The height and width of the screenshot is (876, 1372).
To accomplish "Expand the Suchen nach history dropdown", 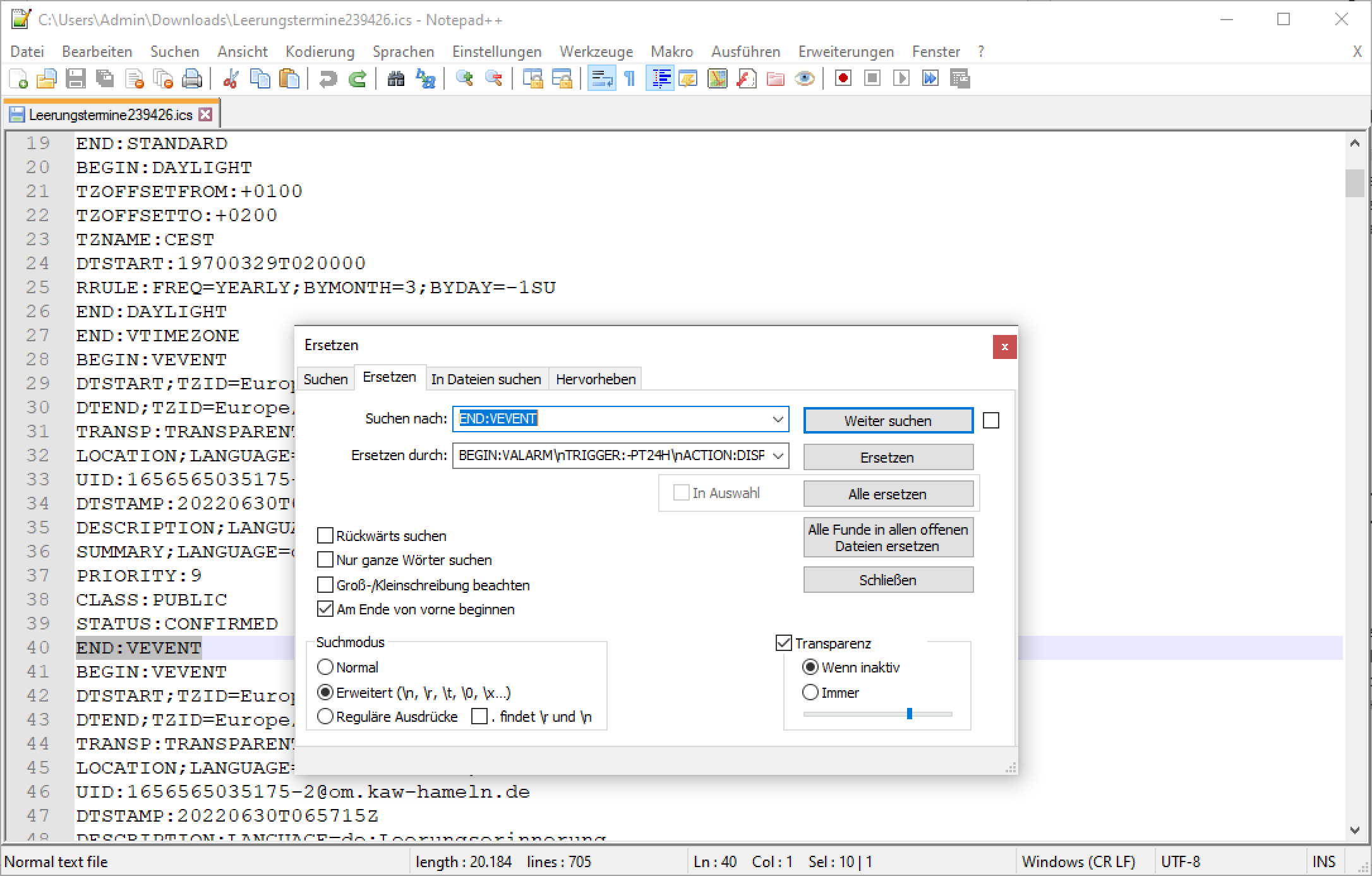I will 778,419.
